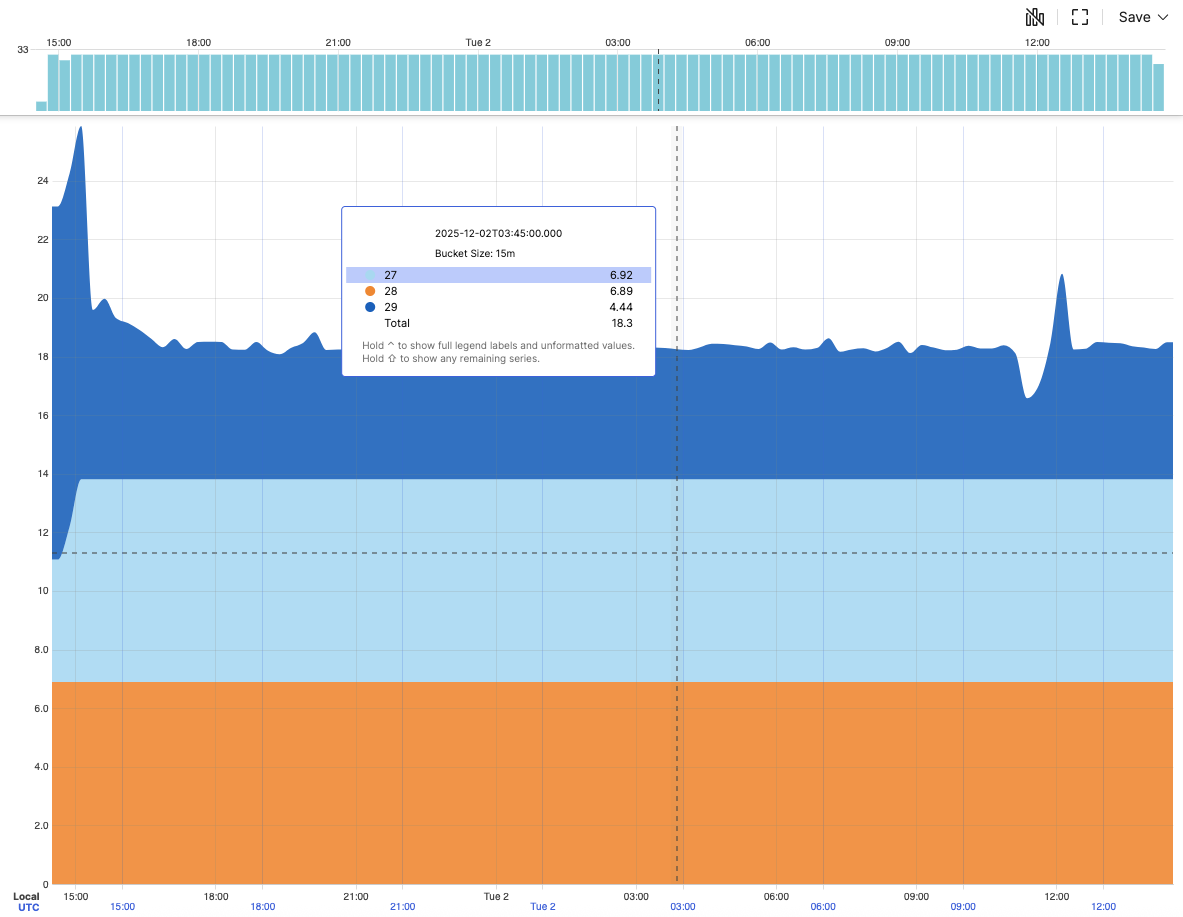Click the last shorter bar in histogram
Image resolution: width=1183 pixels, height=917 pixels.
click(x=1158, y=88)
